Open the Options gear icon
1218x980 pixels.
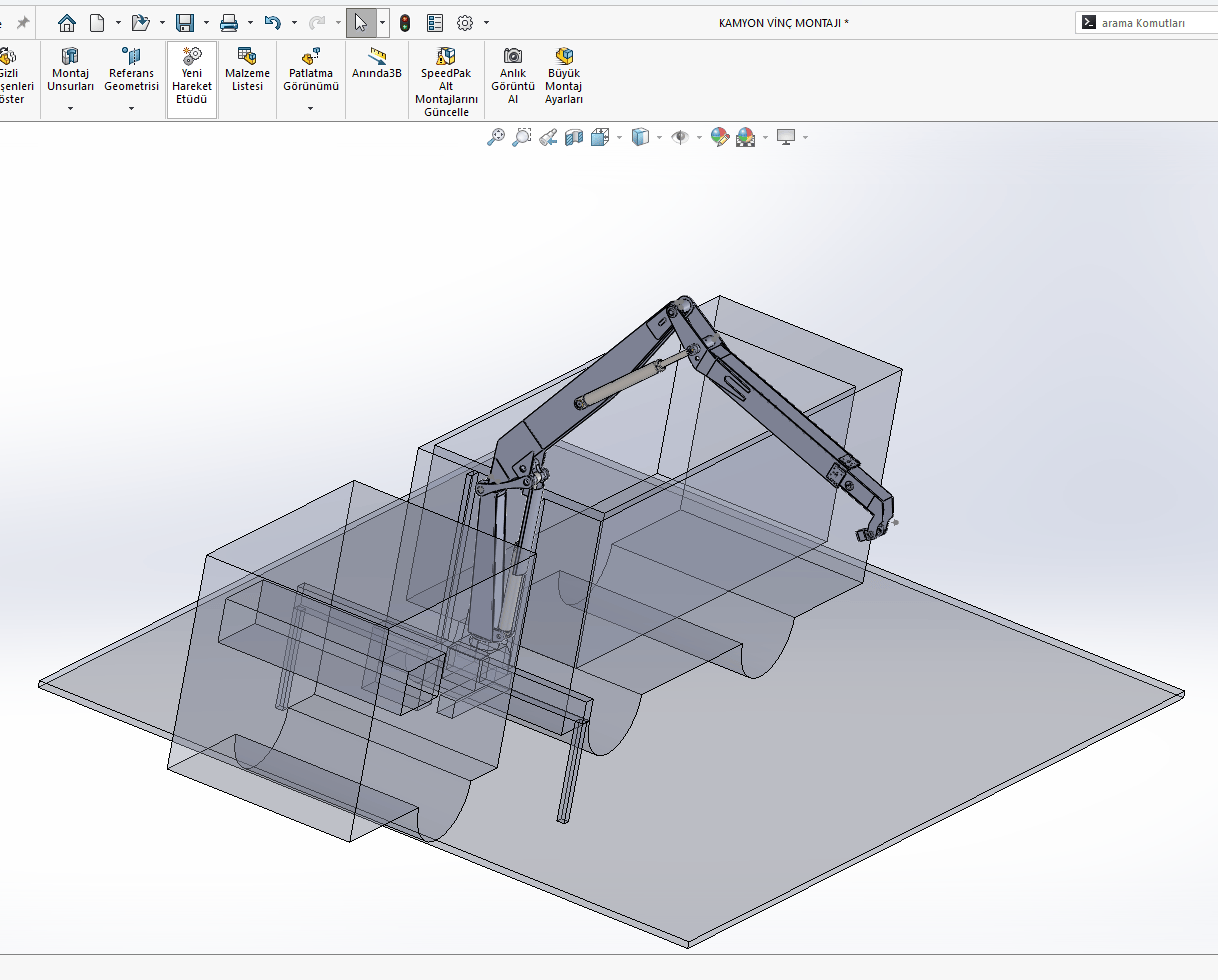click(465, 22)
